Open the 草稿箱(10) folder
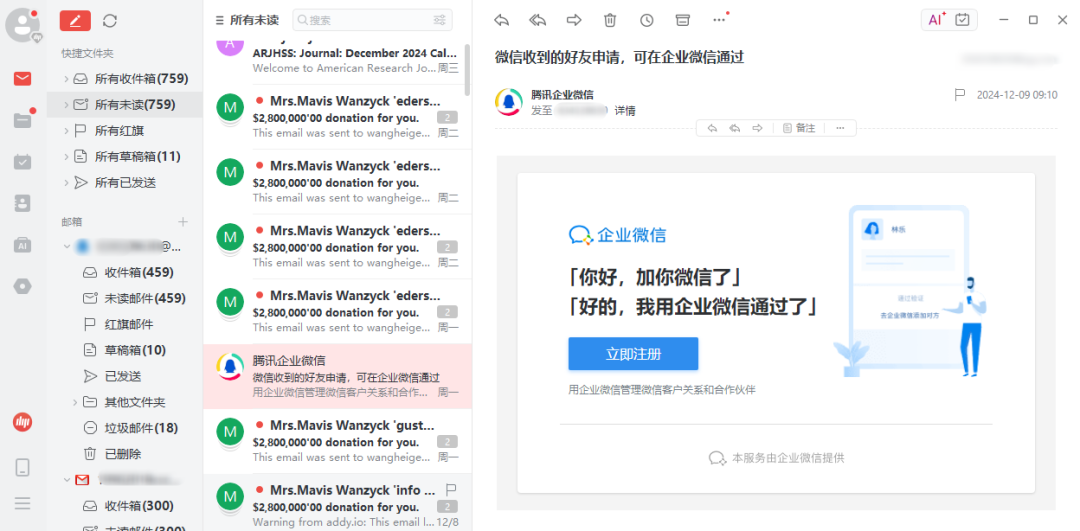Image resolution: width=1080 pixels, height=531 pixels. point(125,350)
